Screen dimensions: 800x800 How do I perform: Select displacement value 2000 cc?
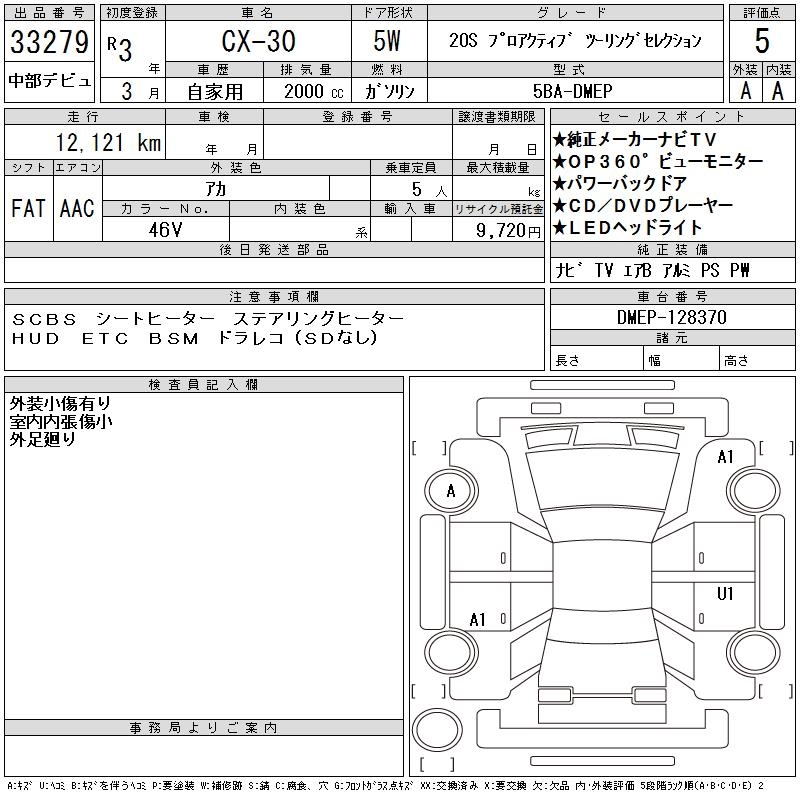(314, 91)
